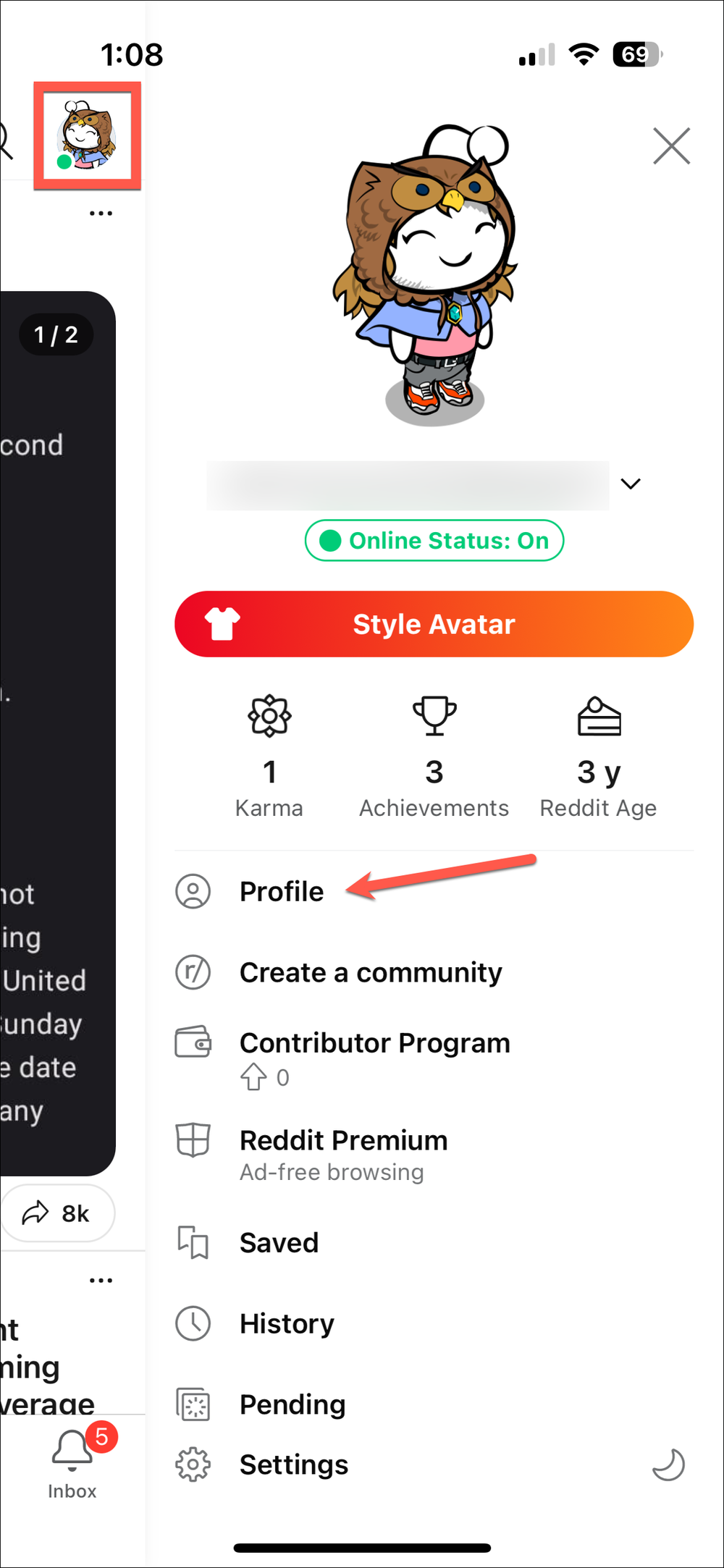Image resolution: width=724 pixels, height=1568 pixels.
Task: Select the Profile menu entry
Action: pos(281,891)
